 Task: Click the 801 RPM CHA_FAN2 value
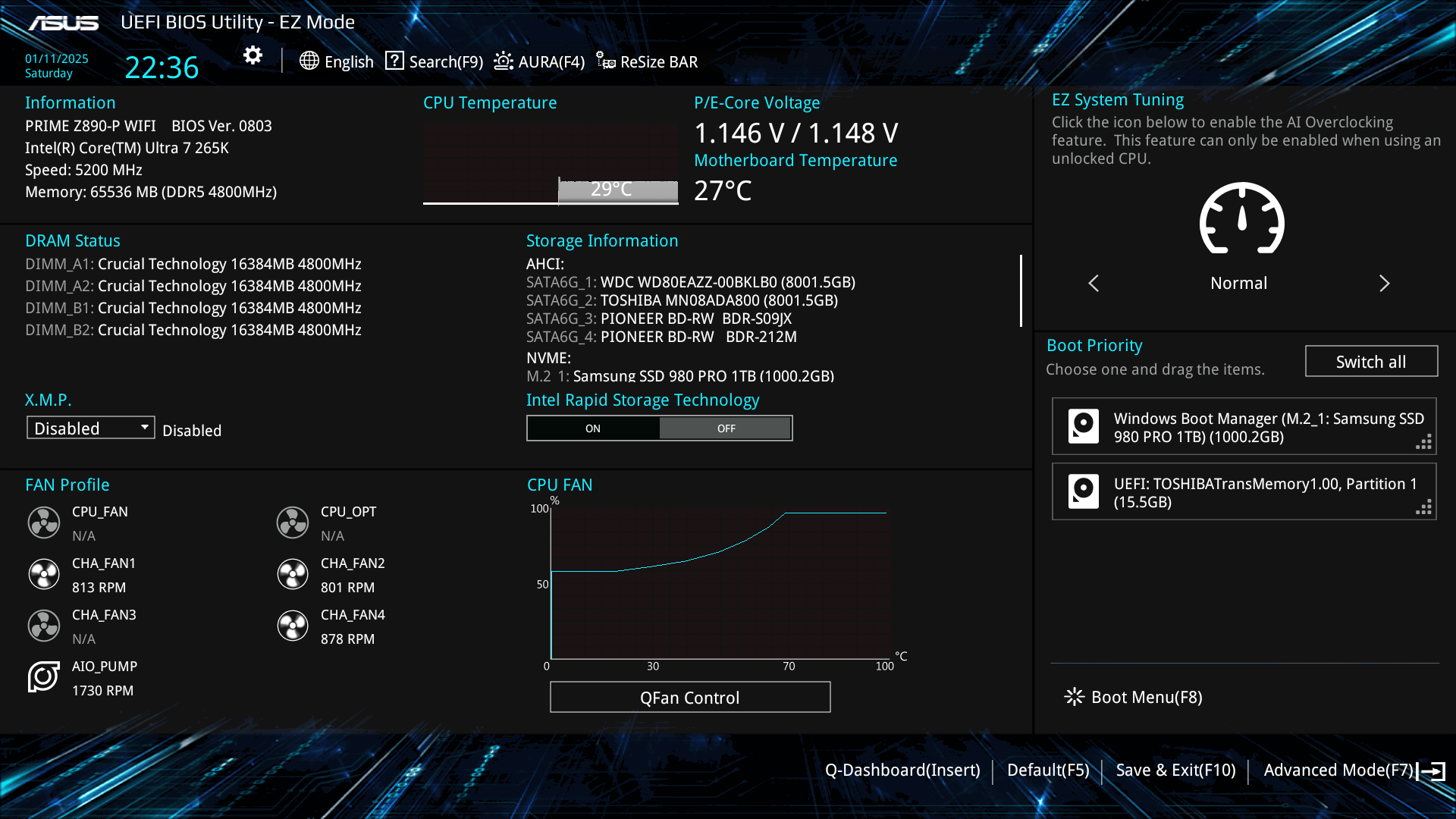coord(347,588)
